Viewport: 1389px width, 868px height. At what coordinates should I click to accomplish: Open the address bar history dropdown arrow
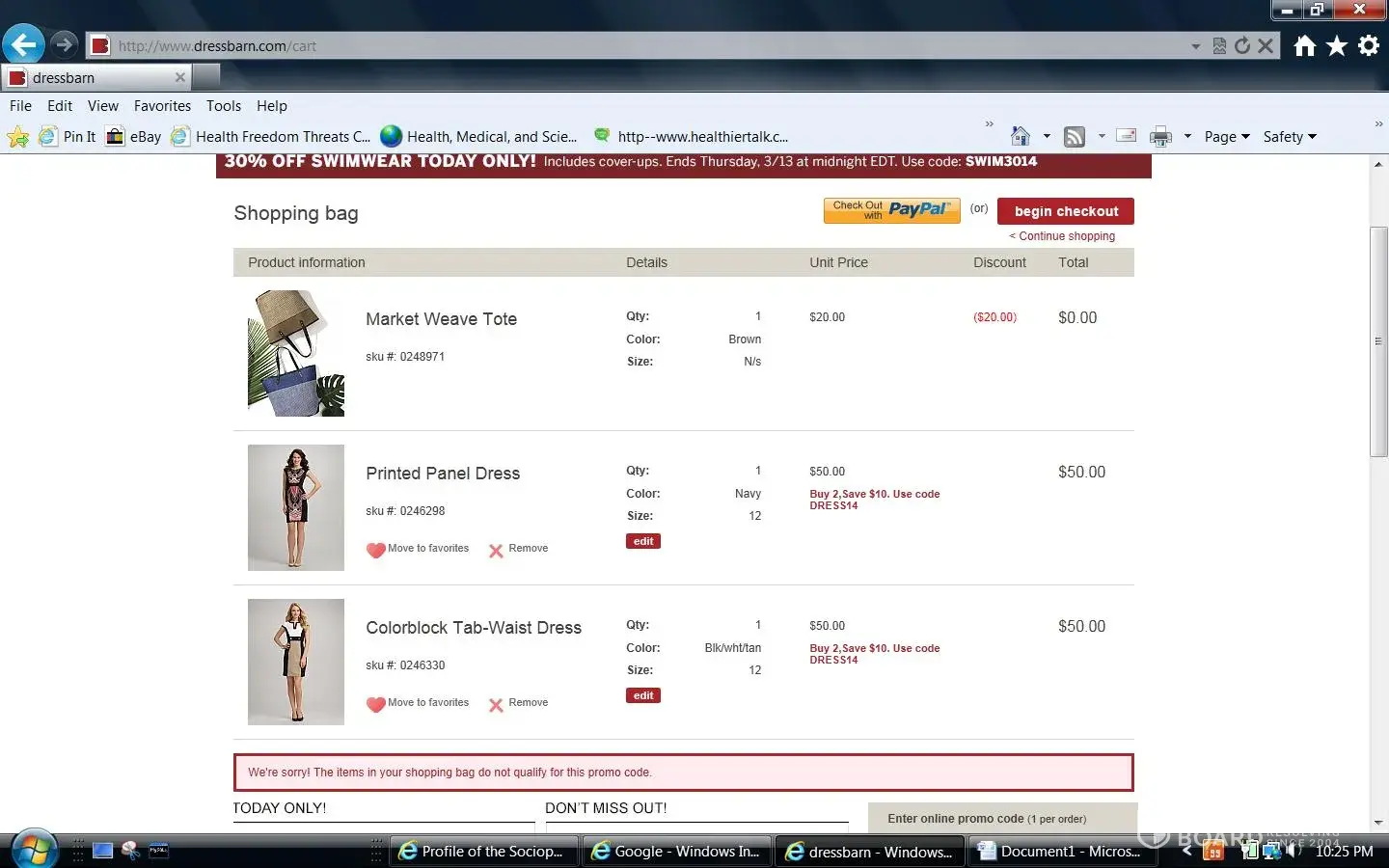pos(1195,46)
